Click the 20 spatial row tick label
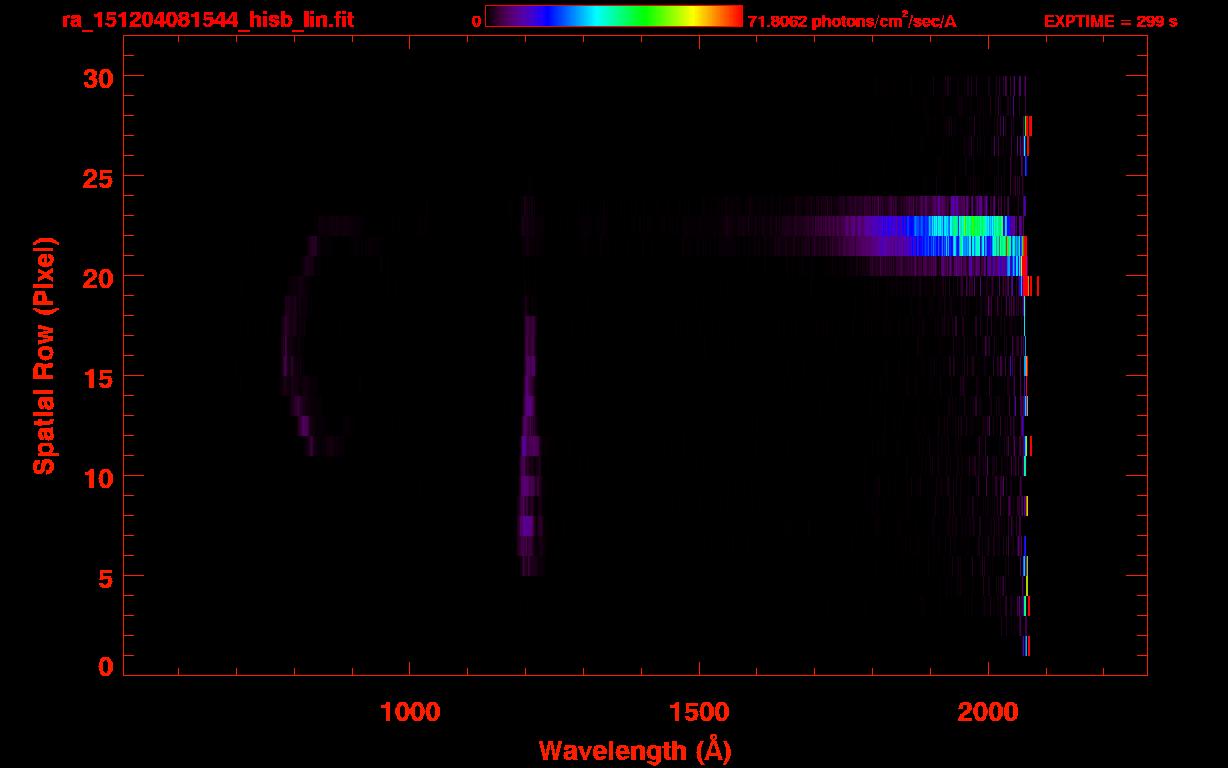1228x768 pixels. pyautogui.click(x=97, y=277)
